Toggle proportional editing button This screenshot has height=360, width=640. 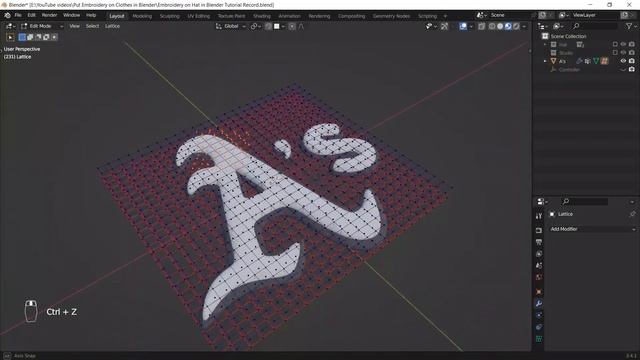(x=292, y=26)
